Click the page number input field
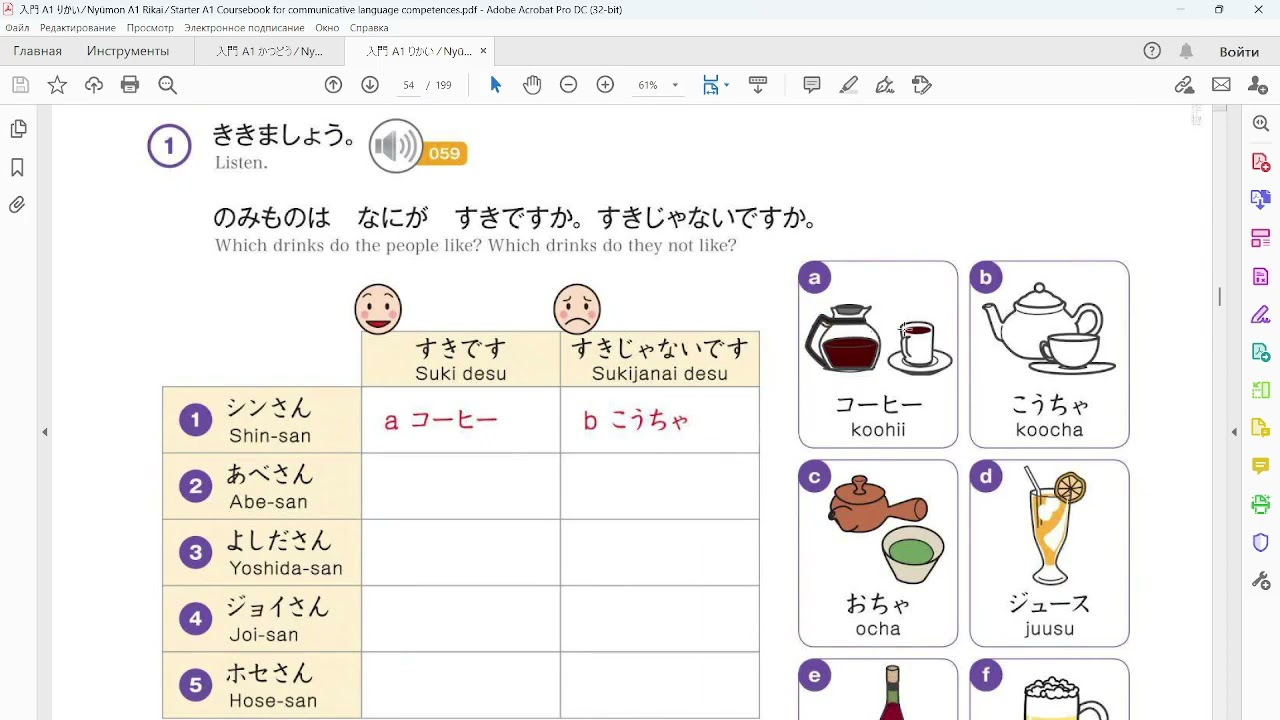This screenshot has width=1280, height=720. click(x=408, y=85)
